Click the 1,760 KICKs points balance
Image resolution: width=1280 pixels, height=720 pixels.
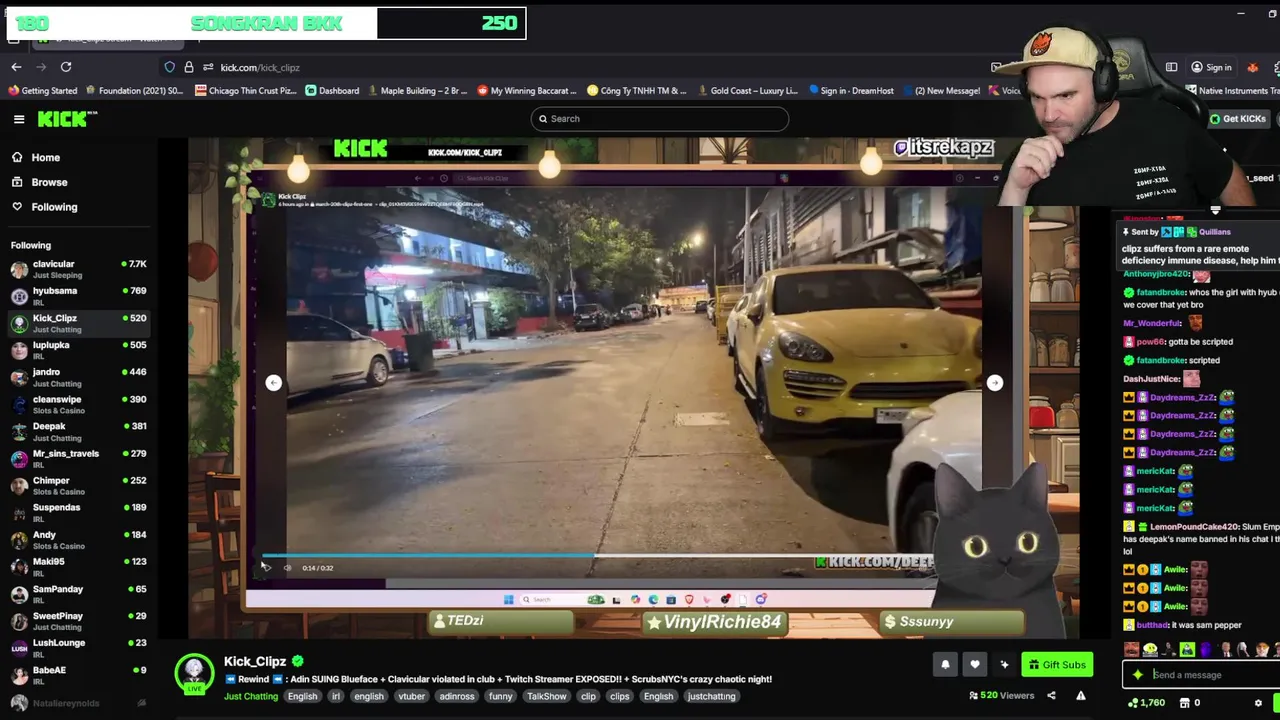click(x=1146, y=703)
